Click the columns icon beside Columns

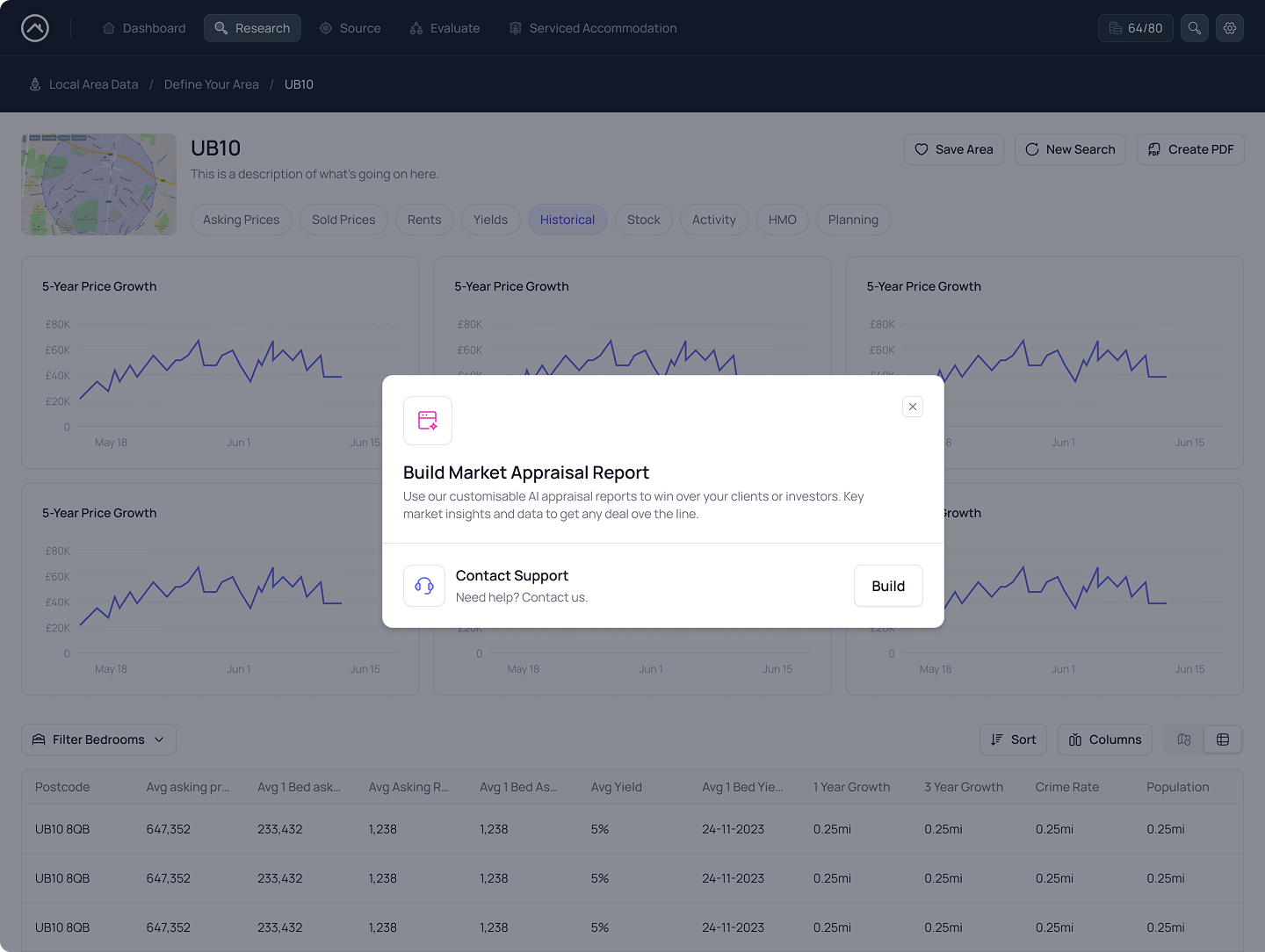point(1075,739)
